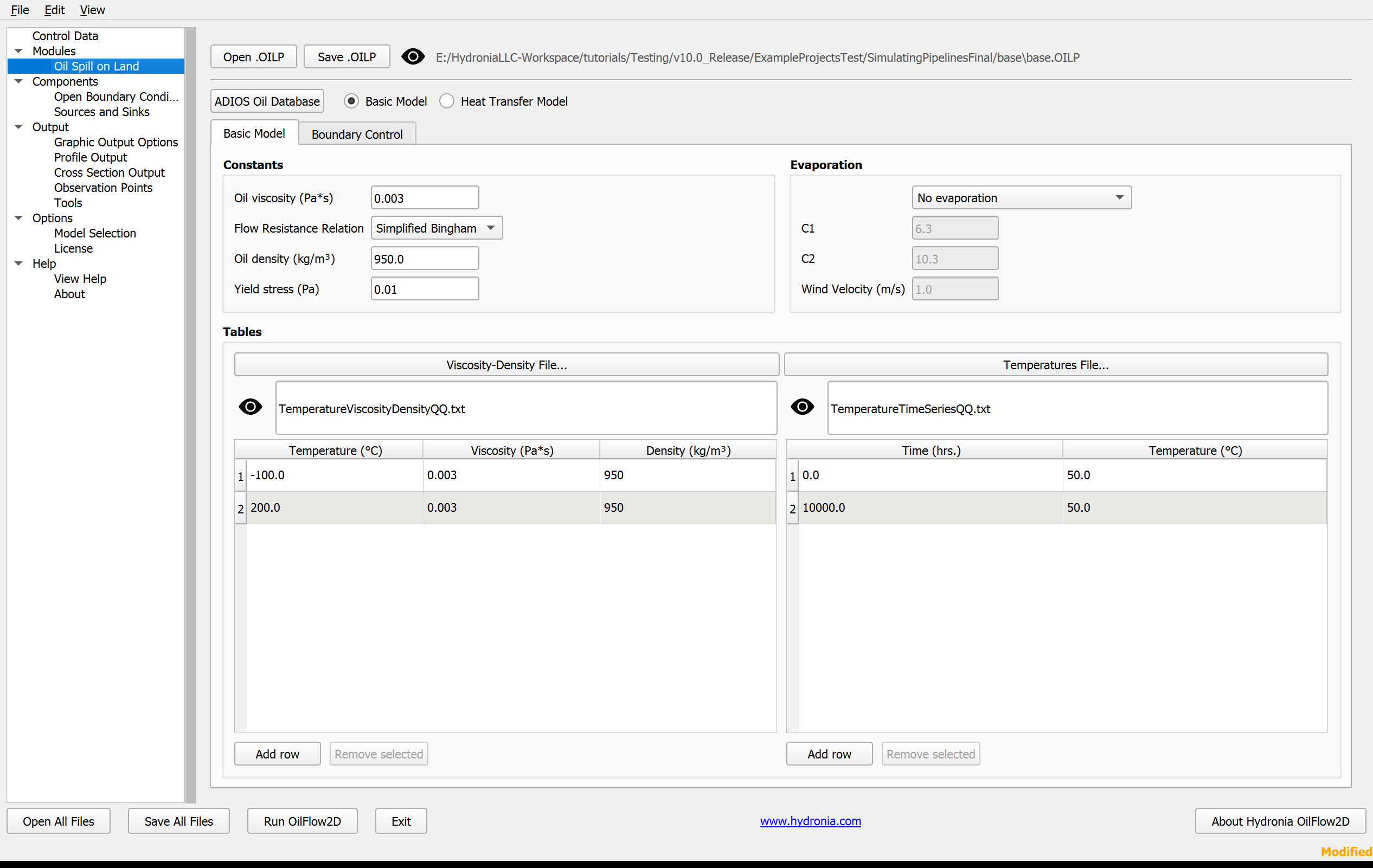Click the Viscosity (Pa*s) column header

pos(511,450)
